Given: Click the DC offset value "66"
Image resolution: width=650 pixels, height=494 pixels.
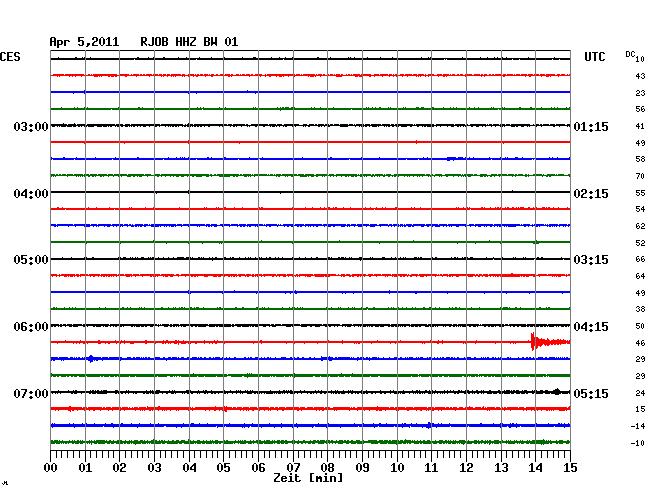Looking at the screenshot, I should [640, 259].
